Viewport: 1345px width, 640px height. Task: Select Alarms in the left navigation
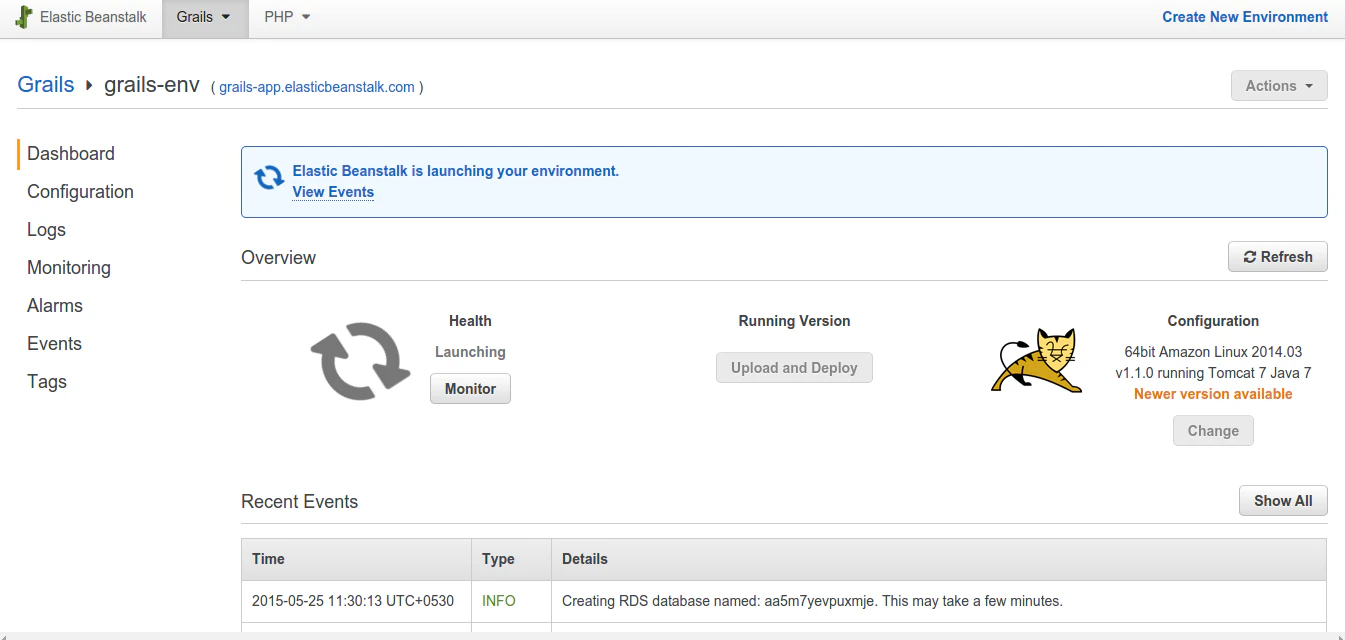[x=55, y=305]
